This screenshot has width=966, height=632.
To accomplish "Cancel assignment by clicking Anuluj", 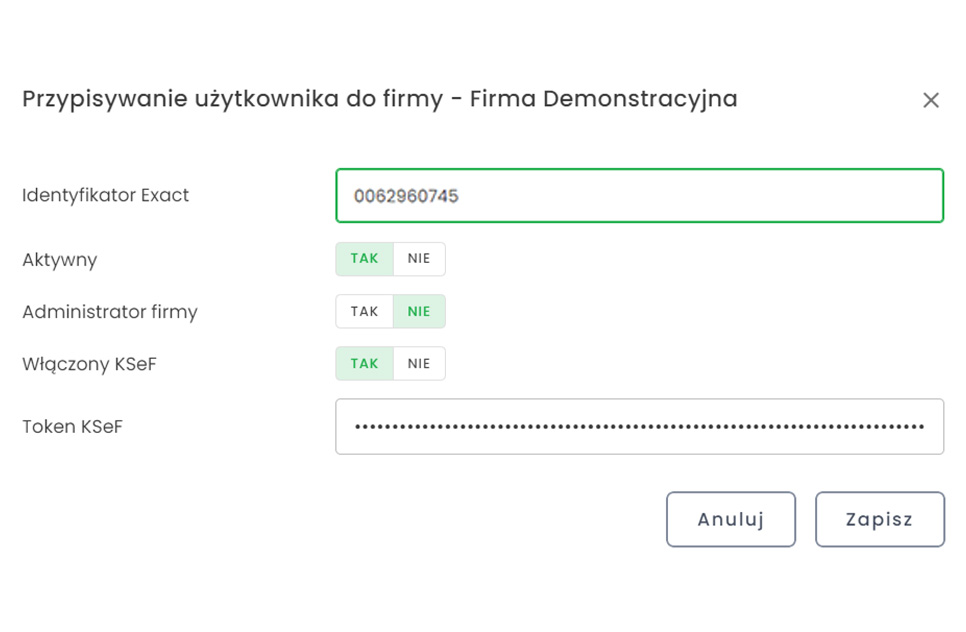I will 731,519.
